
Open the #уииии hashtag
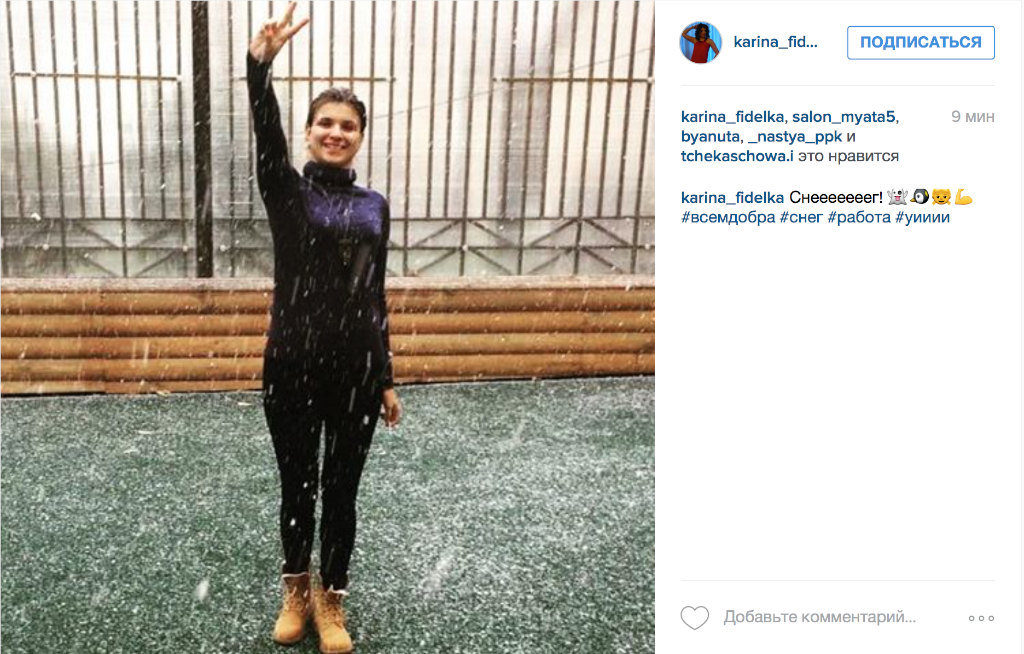tap(922, 218)
